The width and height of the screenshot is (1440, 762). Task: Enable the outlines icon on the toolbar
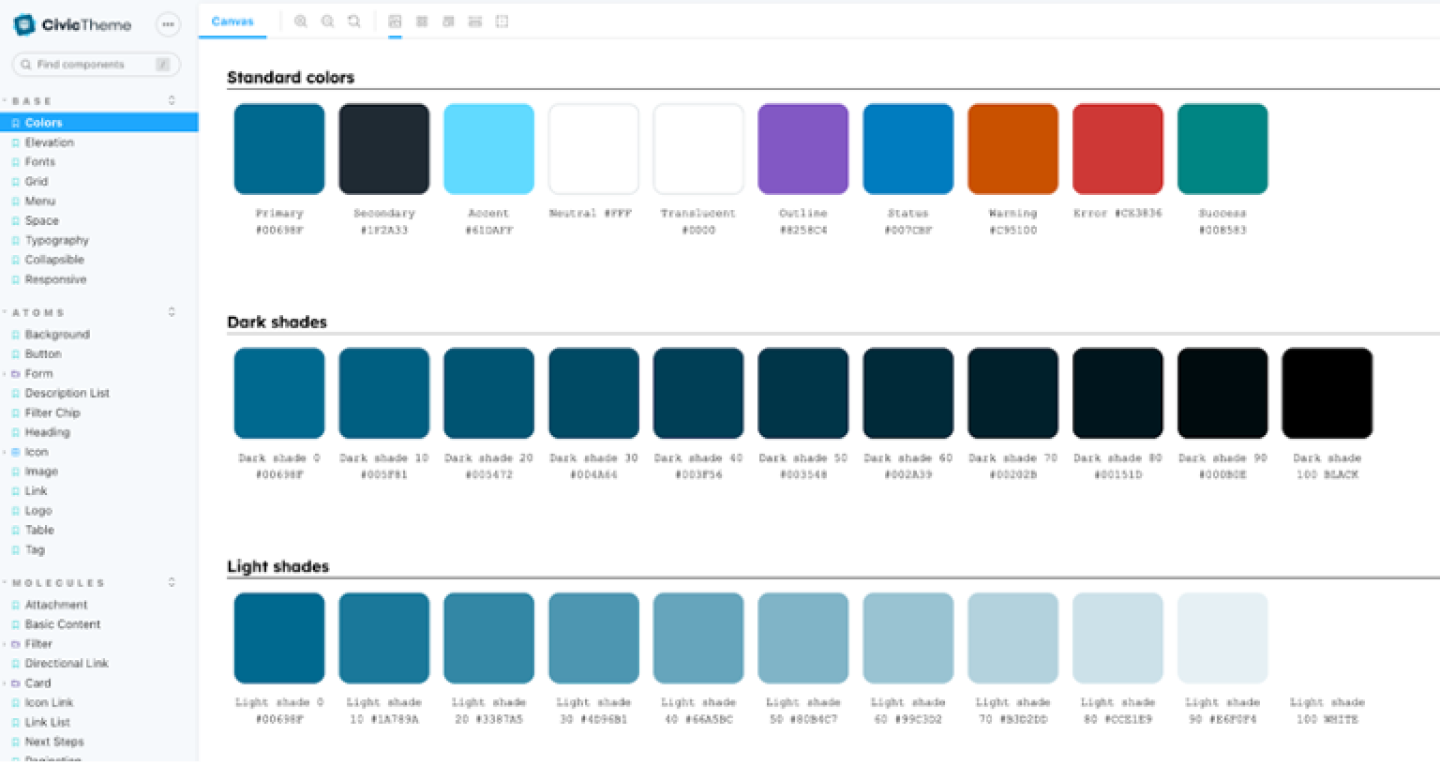click(x=501, y=20)
